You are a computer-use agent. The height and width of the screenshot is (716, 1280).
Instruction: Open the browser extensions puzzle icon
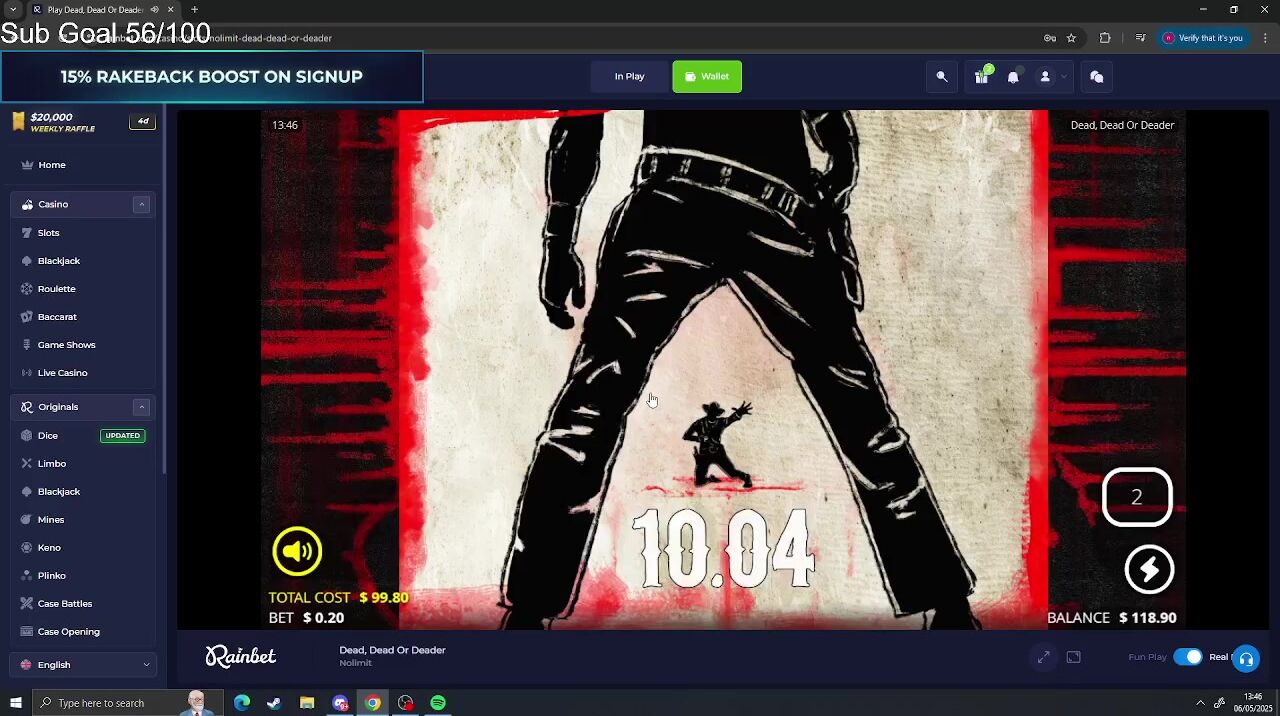click(x=1105, y=38)
